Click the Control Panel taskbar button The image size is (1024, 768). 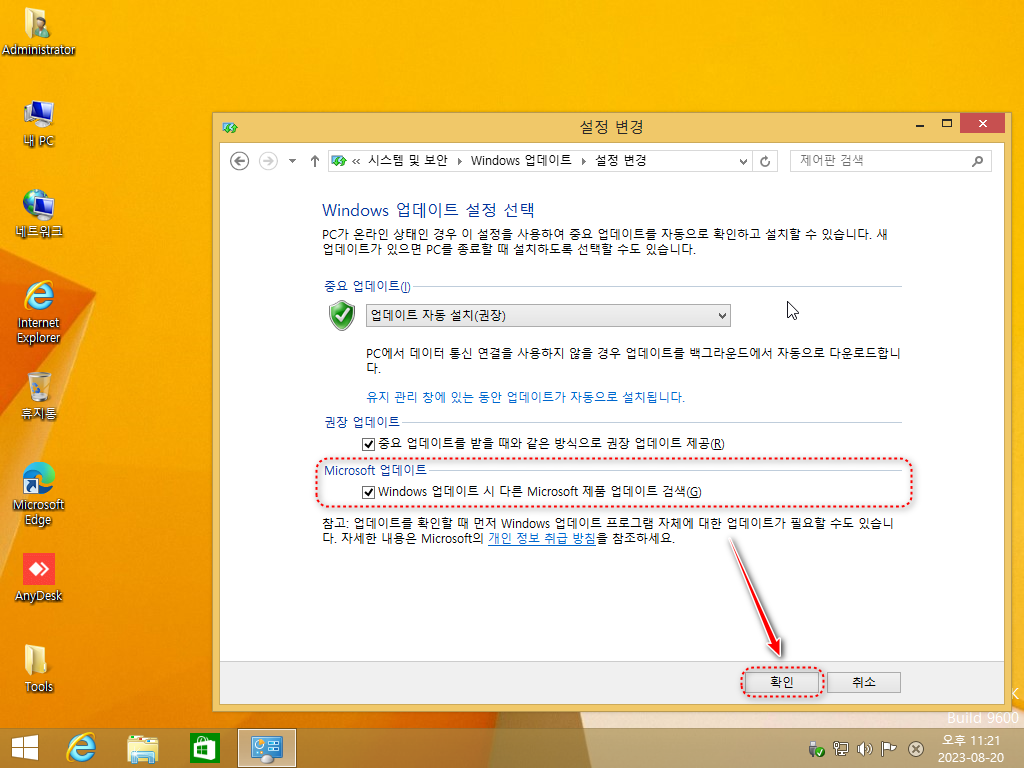(266, 748)
